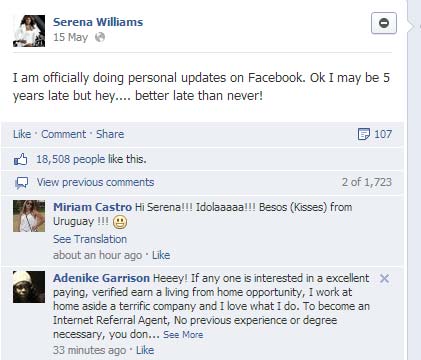421x360 pixels.
Task: Like Miriam Castro's comment
Action: click(161, 255)
